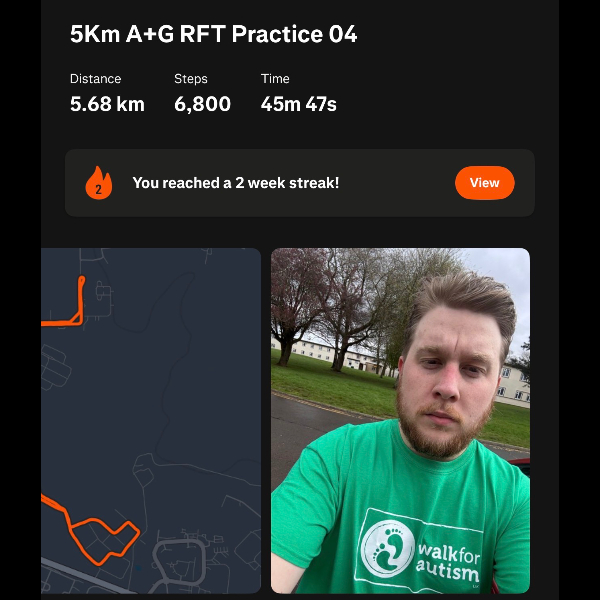Tap the 6,800 steps value

(x=202, y=104)
